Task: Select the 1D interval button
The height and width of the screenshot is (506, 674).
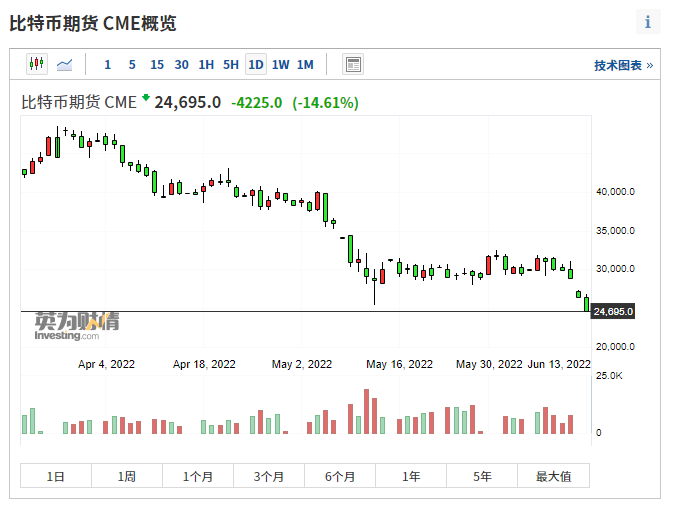Action: point(256,65)
